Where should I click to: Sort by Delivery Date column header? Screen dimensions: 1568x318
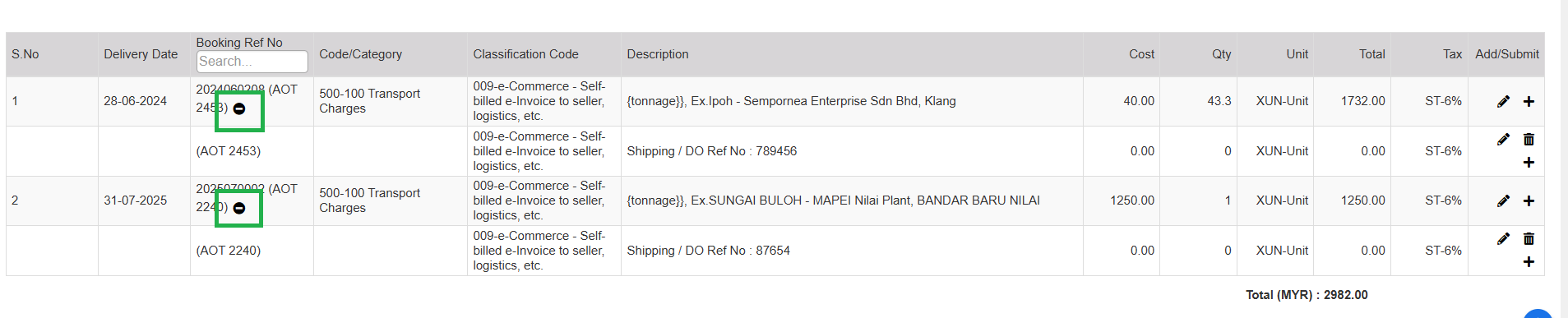[141, 54]
